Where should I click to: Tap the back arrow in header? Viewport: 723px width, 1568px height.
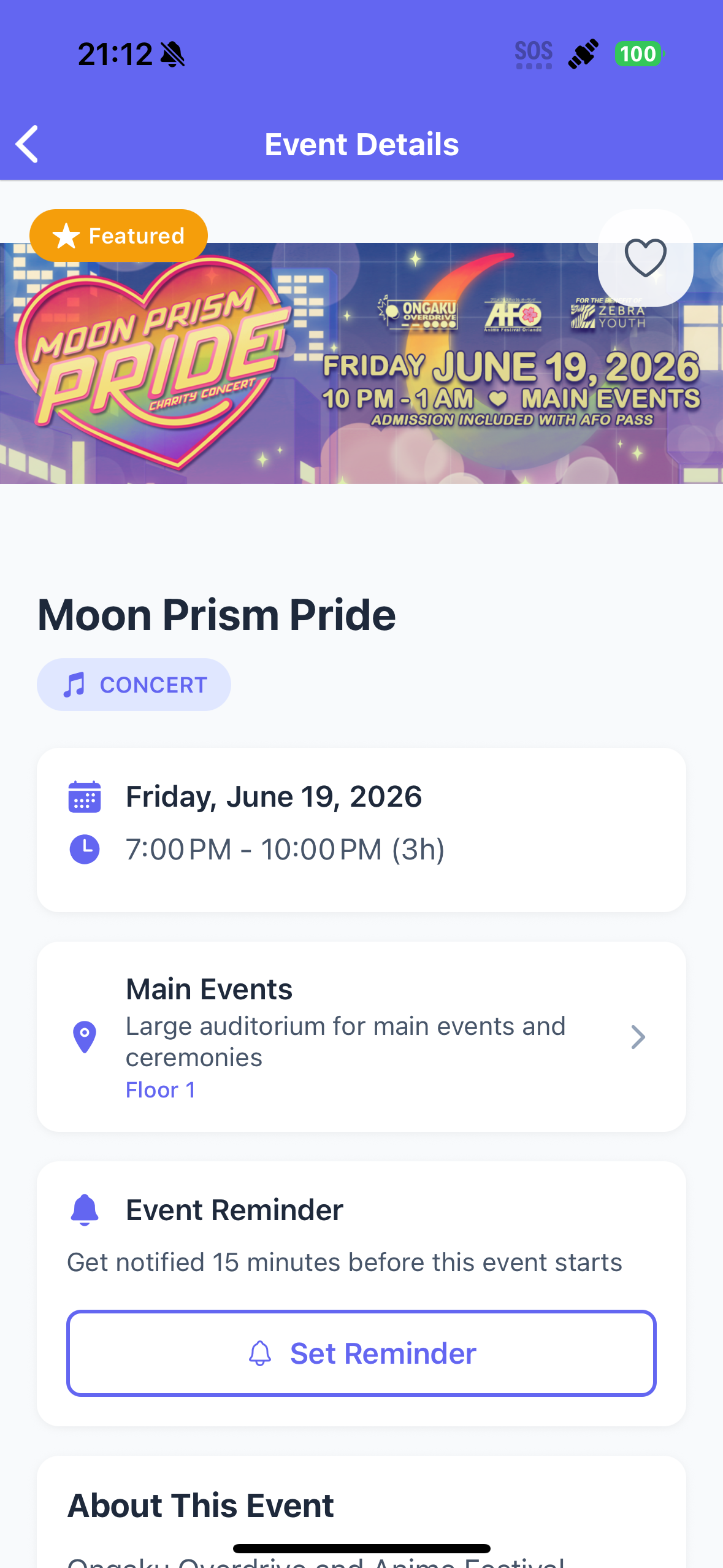[27, 144]
